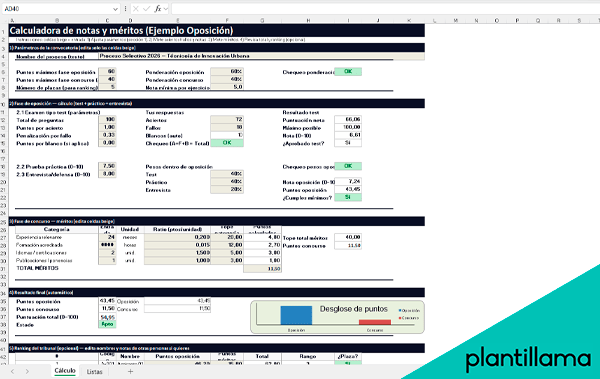The height and width of the screenshot is (379, 600).
Task: Select the ¿Aprobado test? Sí cell
Action: [x=348, y=143]
